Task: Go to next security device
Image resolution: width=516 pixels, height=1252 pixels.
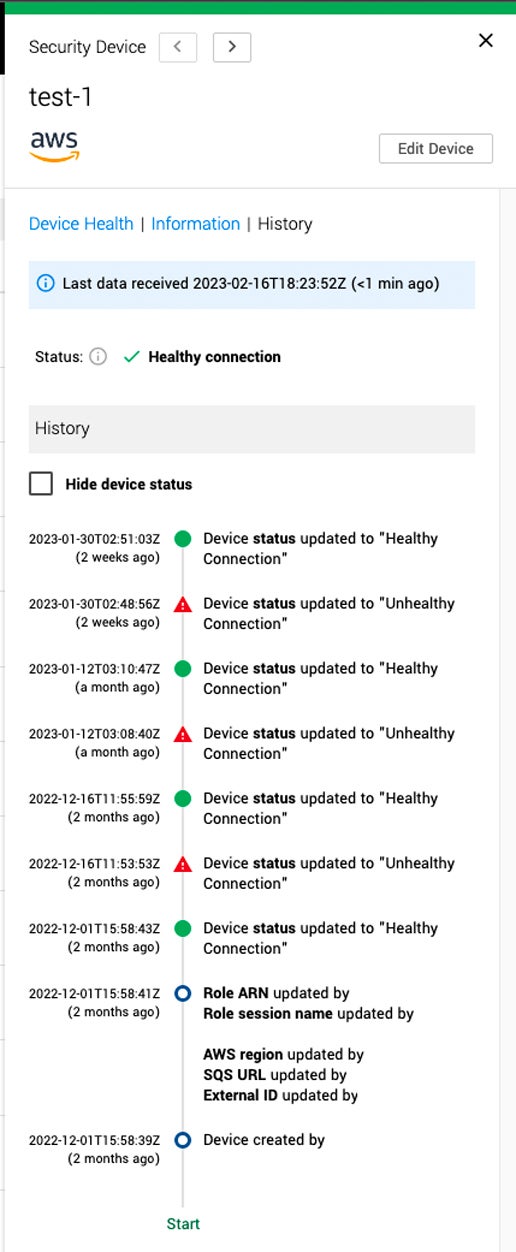Action: (232, 46)
